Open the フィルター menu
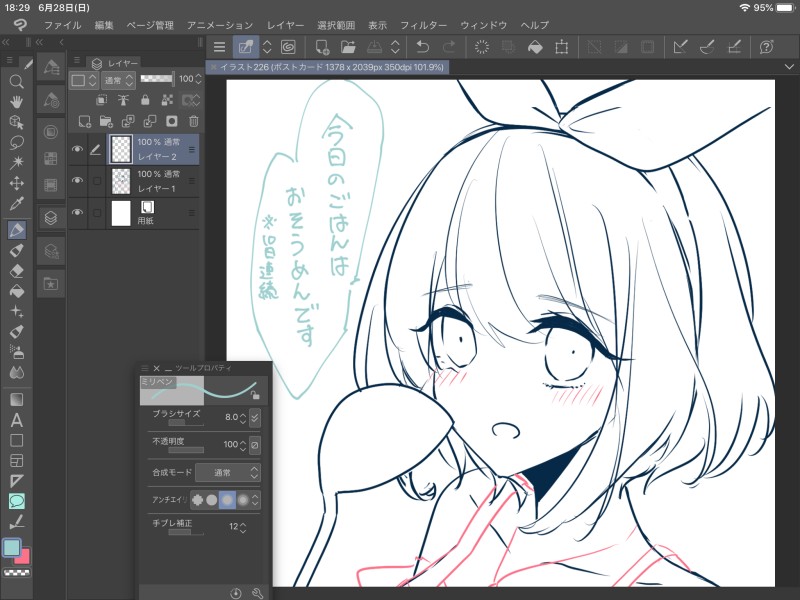Screen dimensions: 800x600 (423, 25)
